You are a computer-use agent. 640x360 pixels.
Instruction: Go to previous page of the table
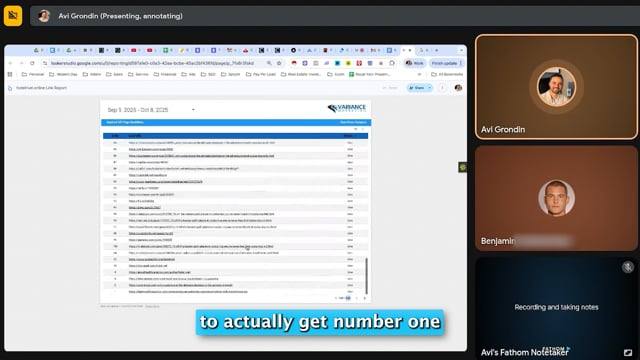(357, 298)
